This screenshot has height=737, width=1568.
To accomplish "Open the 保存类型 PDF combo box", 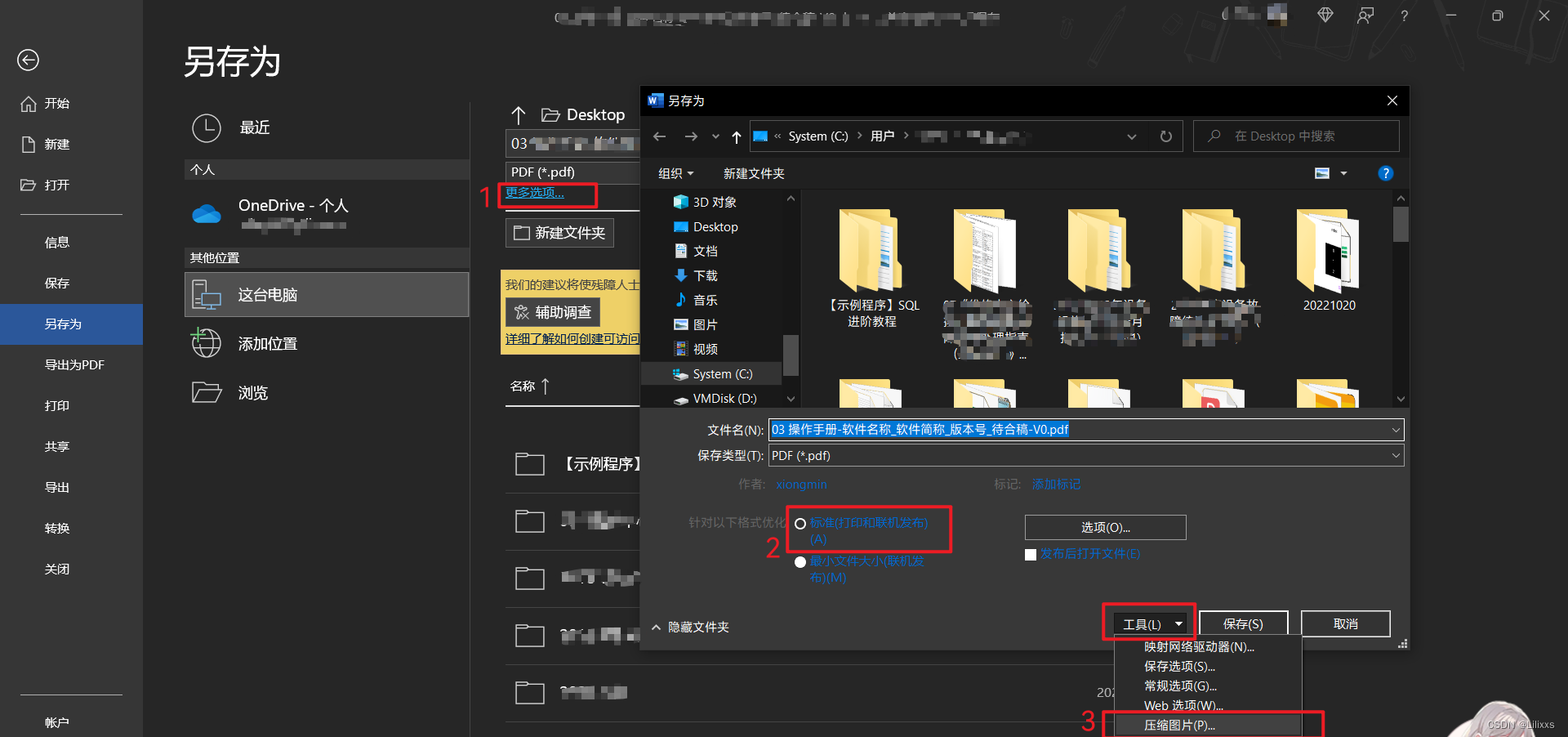I will click(1086, 456).
